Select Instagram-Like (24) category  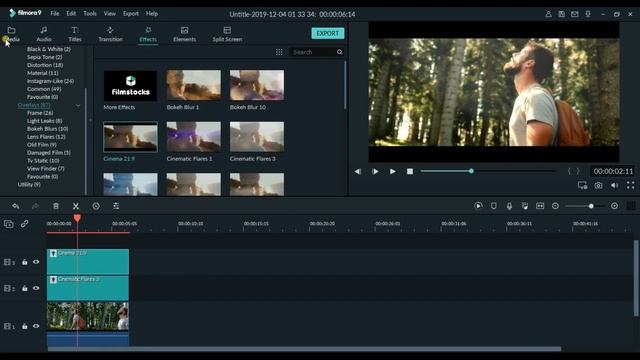[50, 81]
